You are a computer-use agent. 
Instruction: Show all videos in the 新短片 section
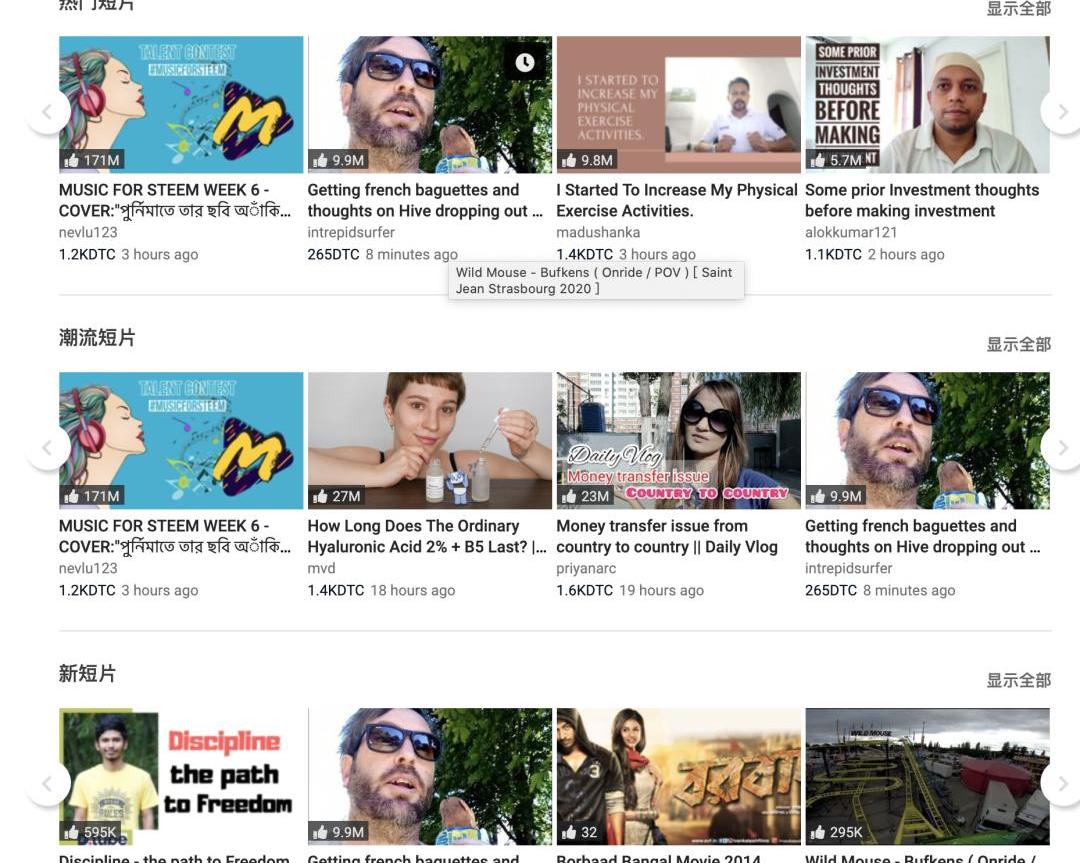point(1018,680)
